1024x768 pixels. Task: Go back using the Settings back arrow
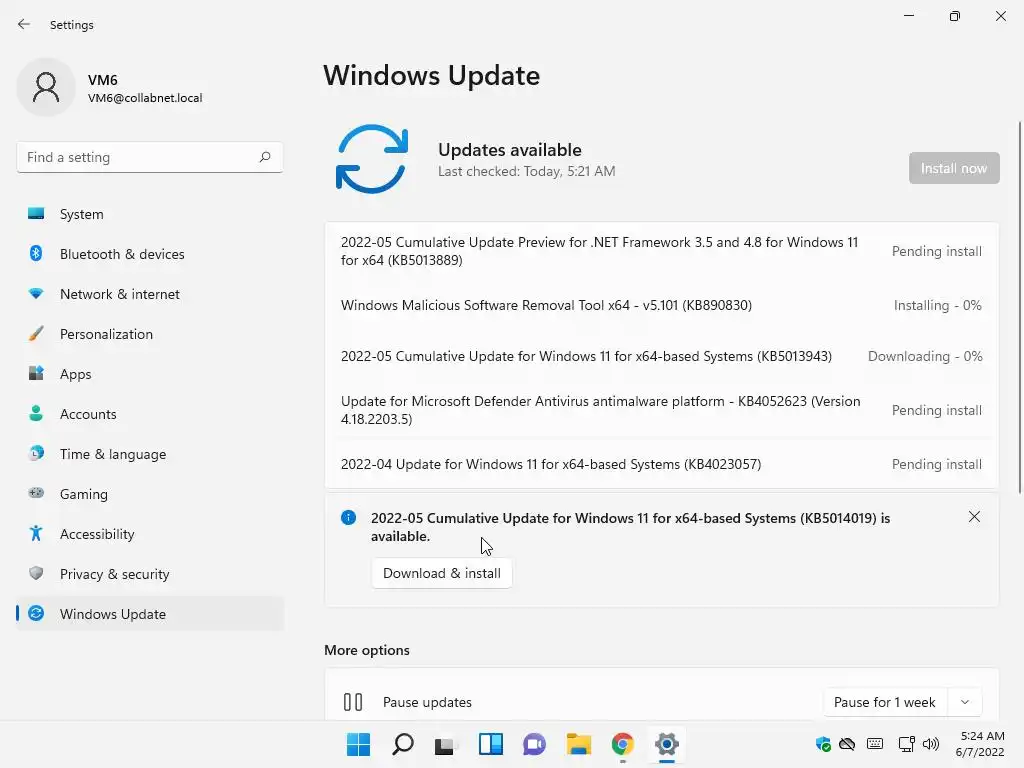[x=24, y=24]
